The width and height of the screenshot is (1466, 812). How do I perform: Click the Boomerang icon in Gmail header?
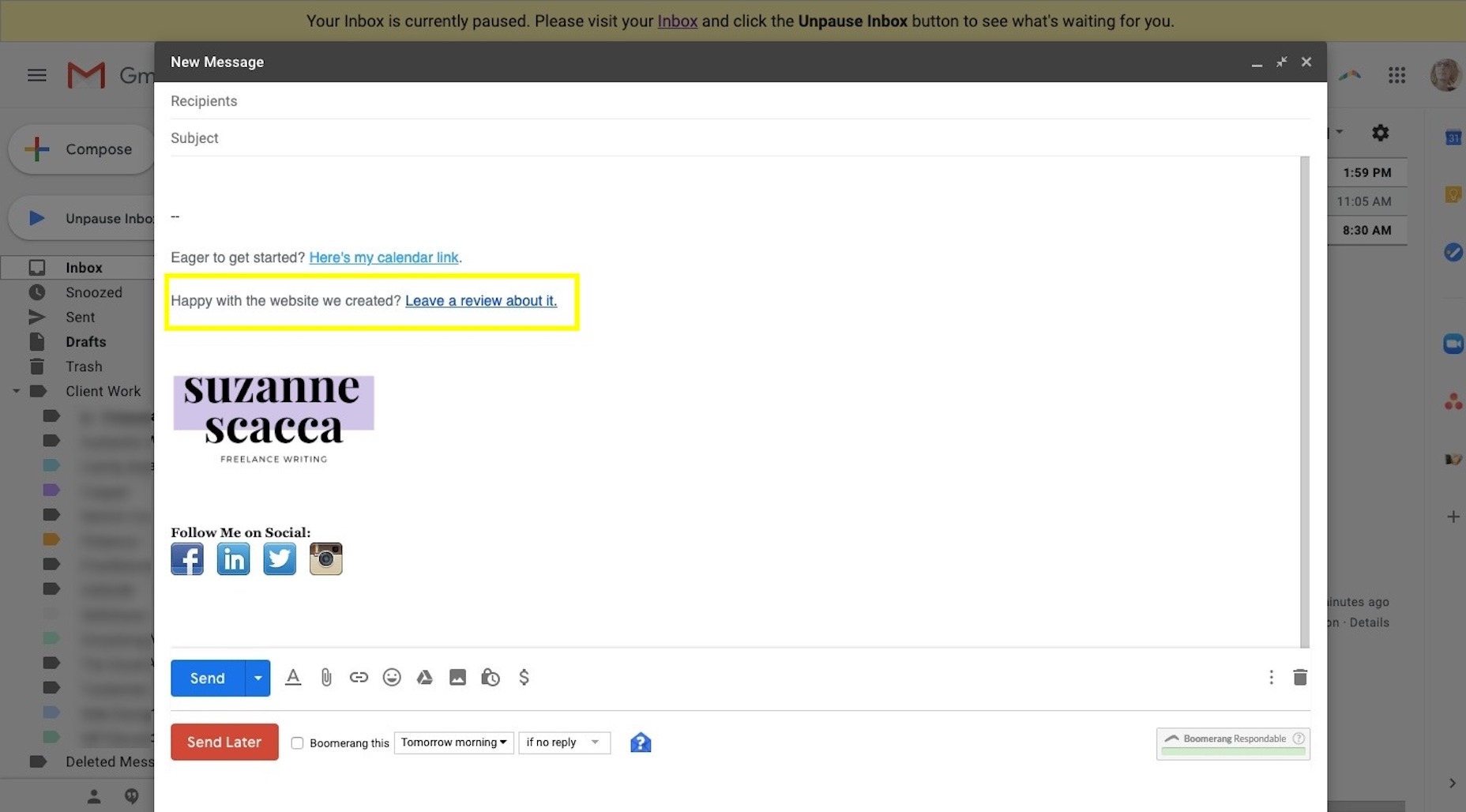1350,75
